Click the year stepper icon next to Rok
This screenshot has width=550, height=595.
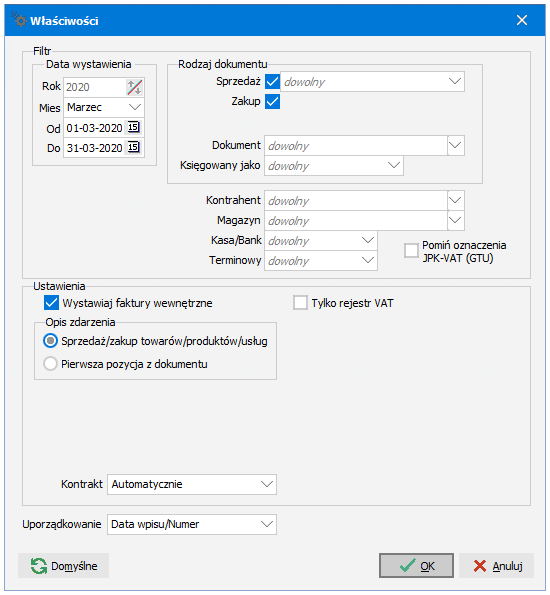(134, 87)
